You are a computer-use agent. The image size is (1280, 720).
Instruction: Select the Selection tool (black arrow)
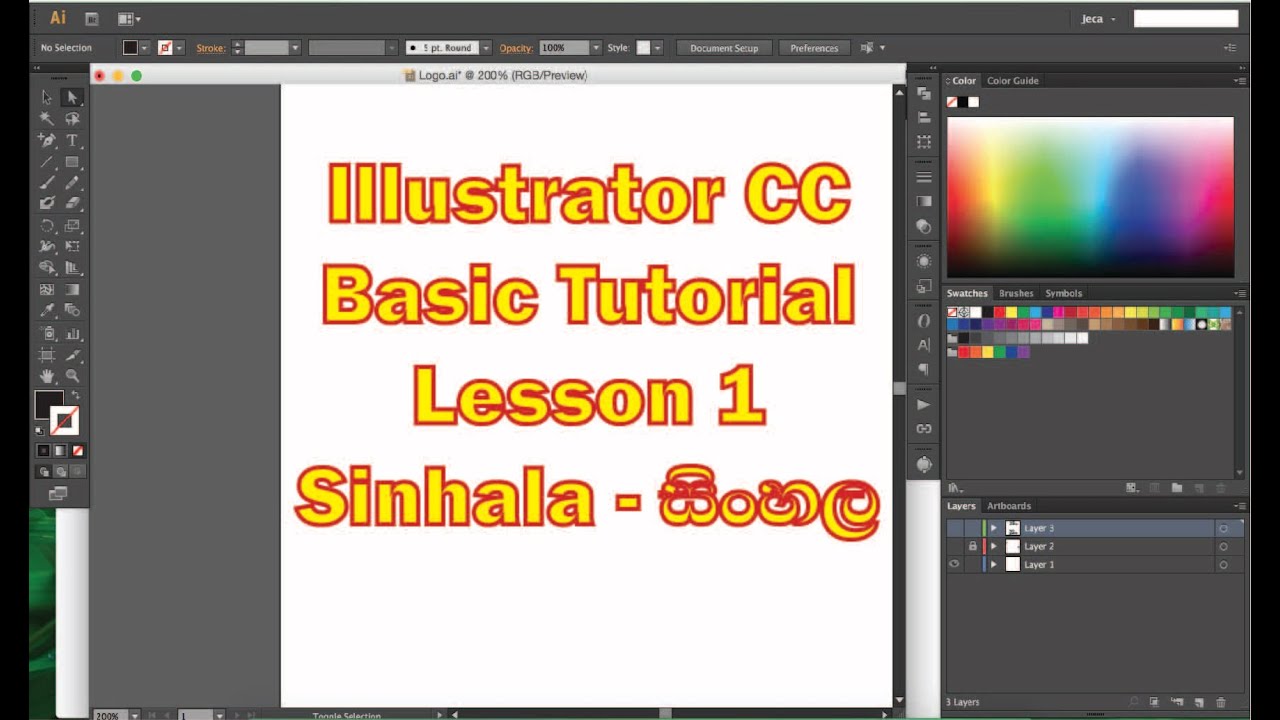[x=46, y=97]
